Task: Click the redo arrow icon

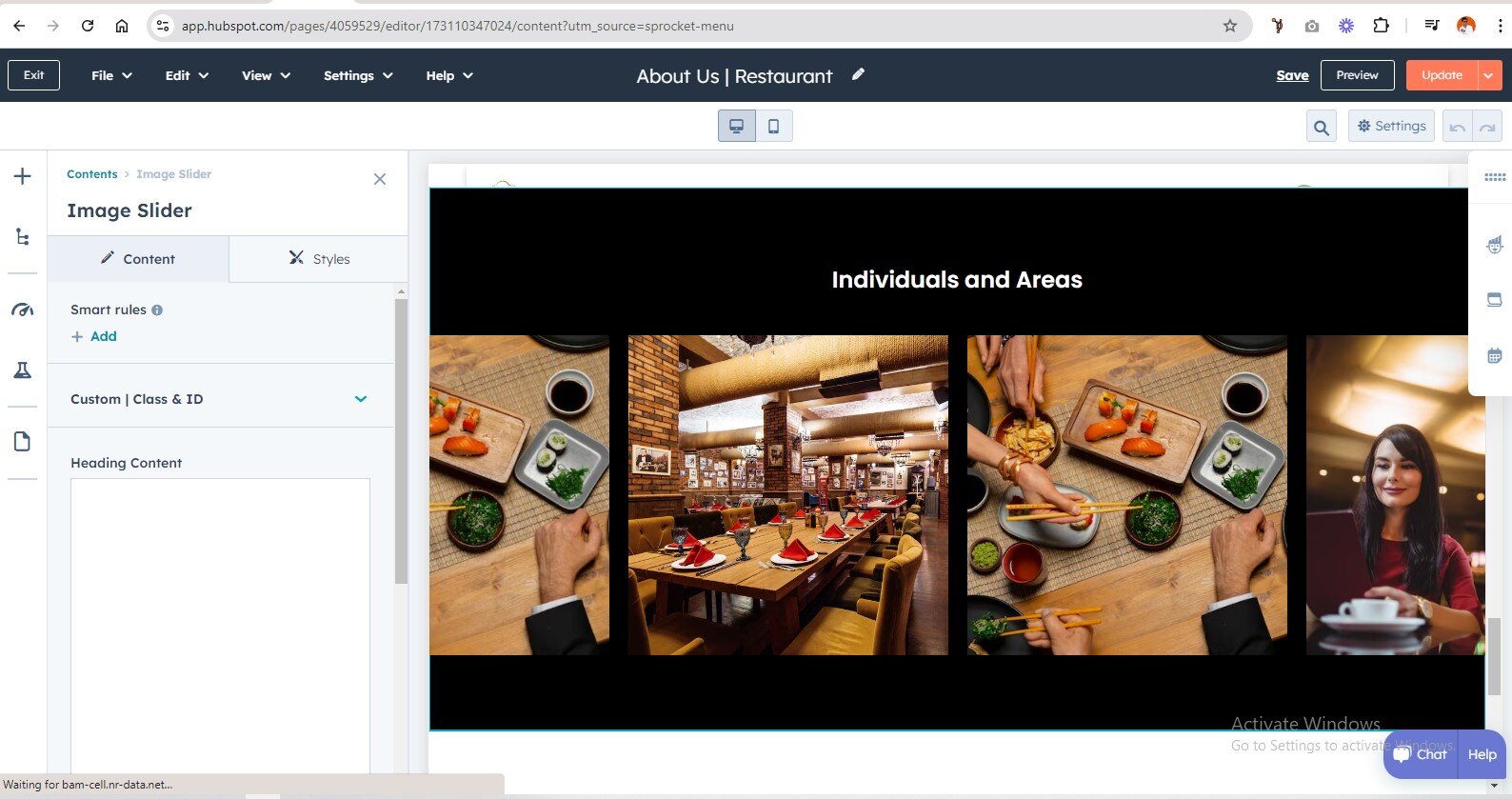Action: point(1487,127)
